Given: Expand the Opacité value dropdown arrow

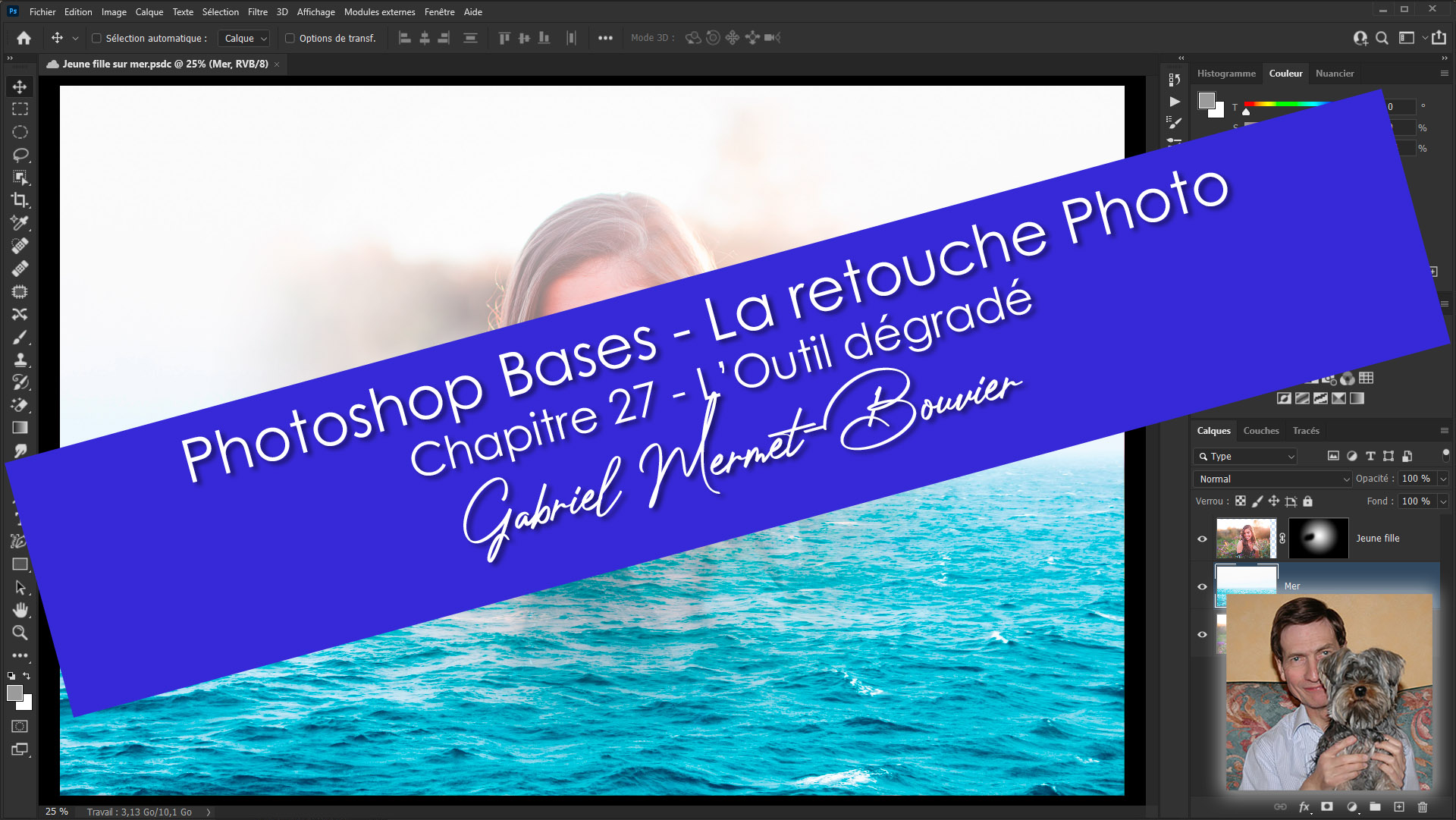Looking at the screenshot, I should click(1442, 479).
